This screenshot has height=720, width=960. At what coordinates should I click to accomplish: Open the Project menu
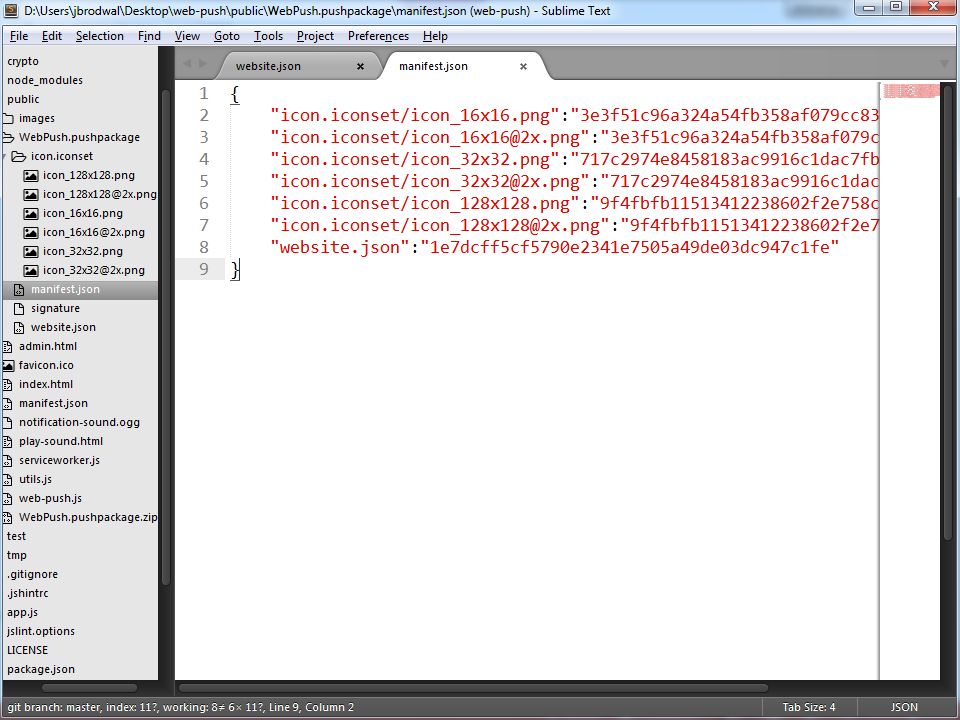tap(315, 36)
